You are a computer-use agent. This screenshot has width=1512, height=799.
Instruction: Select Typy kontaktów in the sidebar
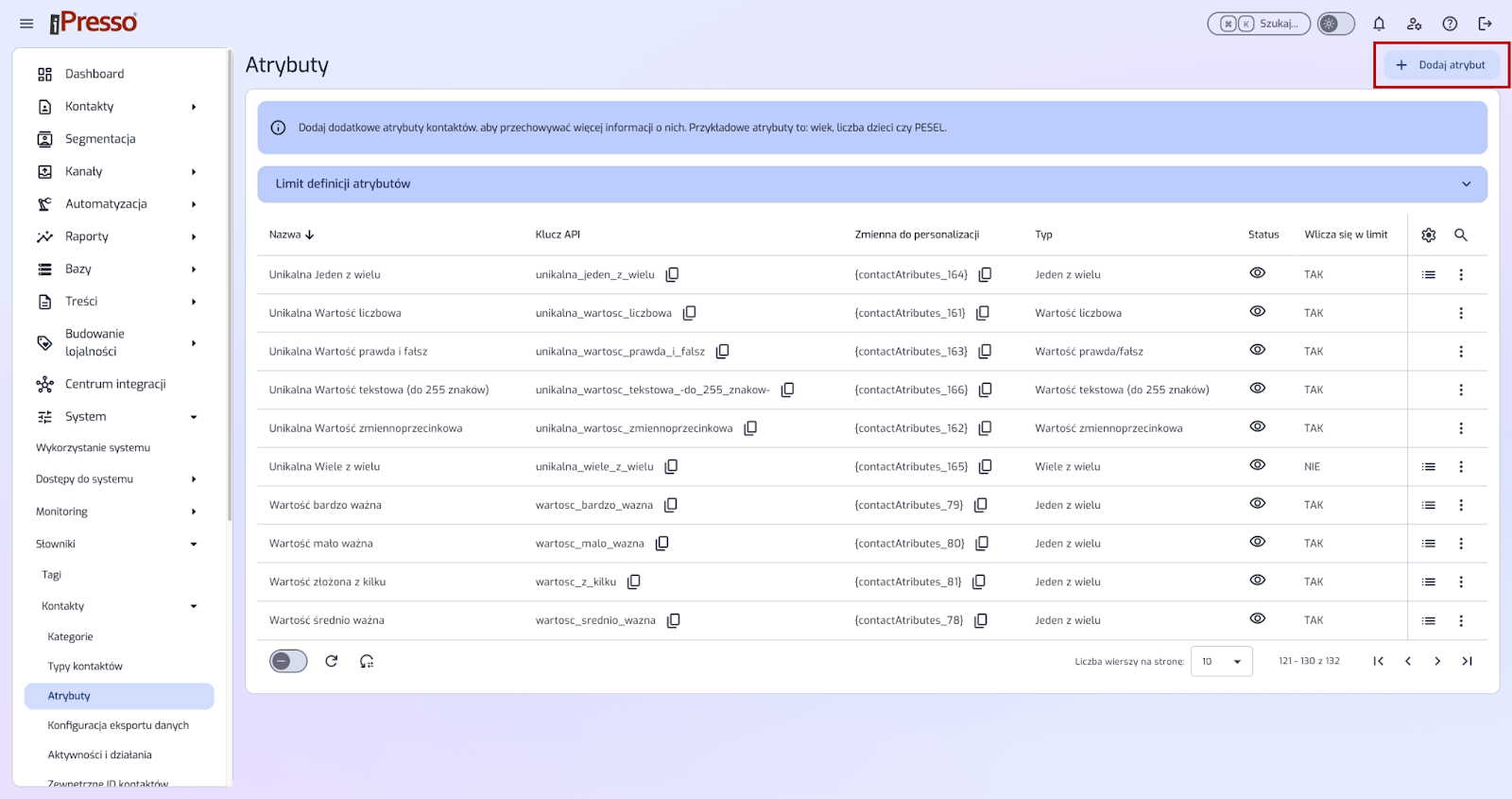point(85,666)
